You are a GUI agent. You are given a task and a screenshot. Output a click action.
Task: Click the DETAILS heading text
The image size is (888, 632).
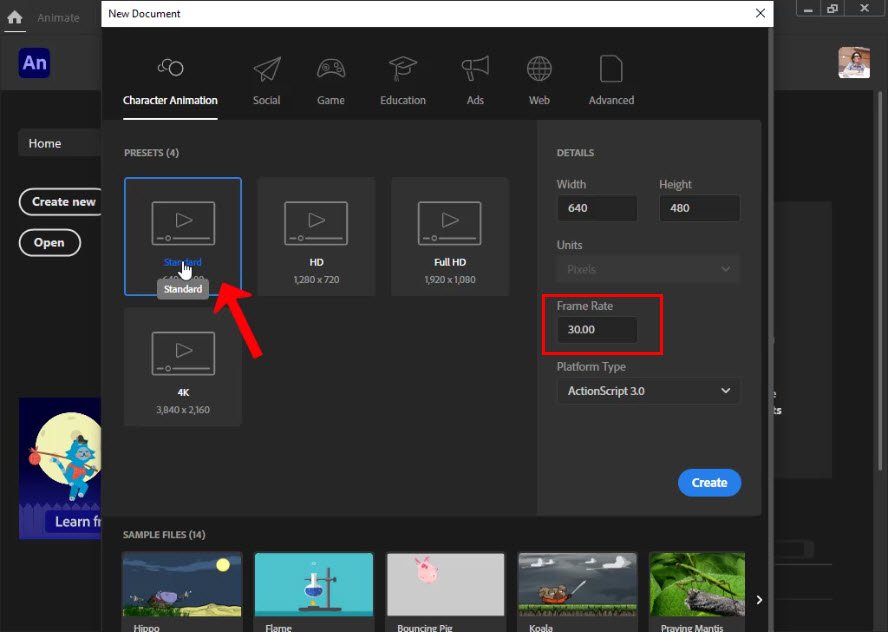click(x=575, y=153)
